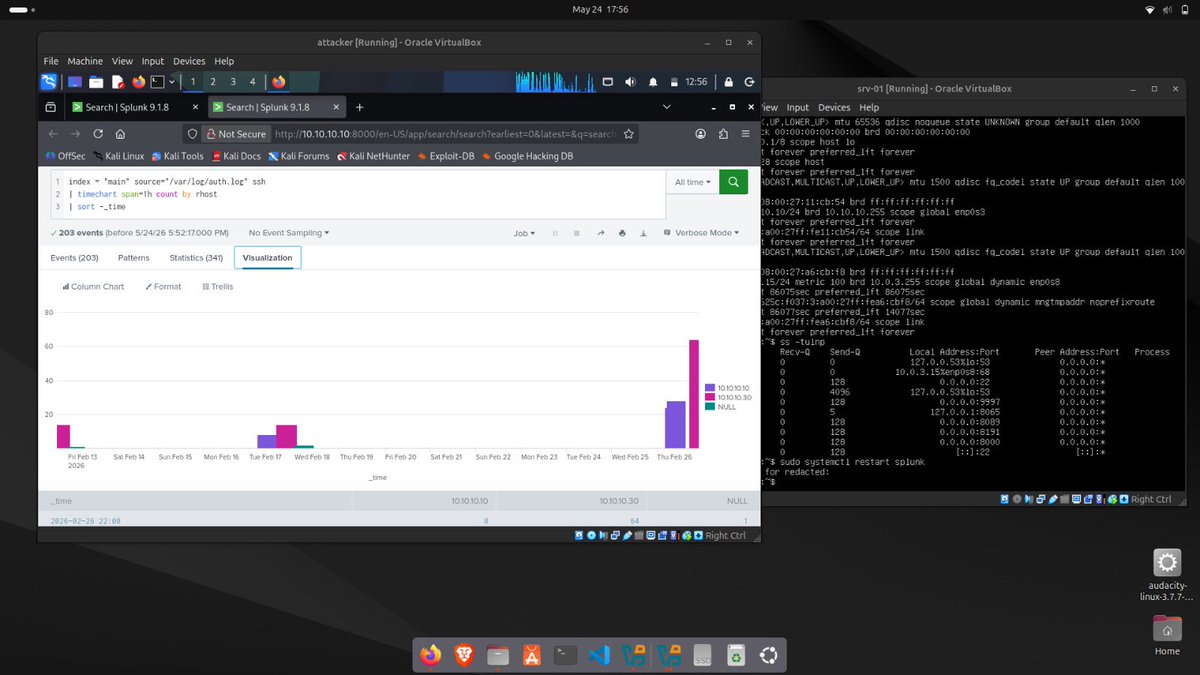Toggle the 10.10.10.30 legend series
The image size is (1200, 675).
(726, 397)
